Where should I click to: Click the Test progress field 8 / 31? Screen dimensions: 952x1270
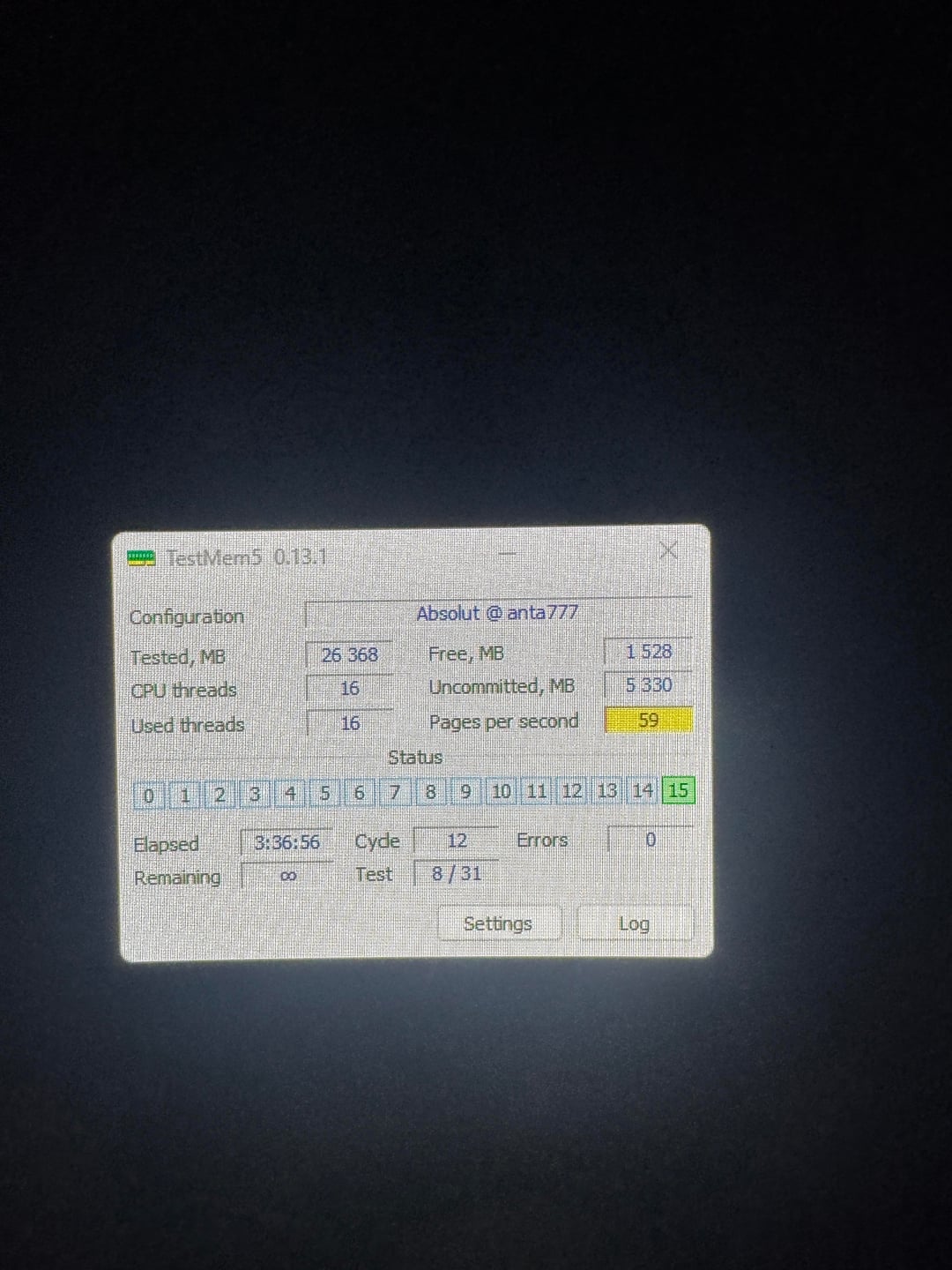coord(456,874)
